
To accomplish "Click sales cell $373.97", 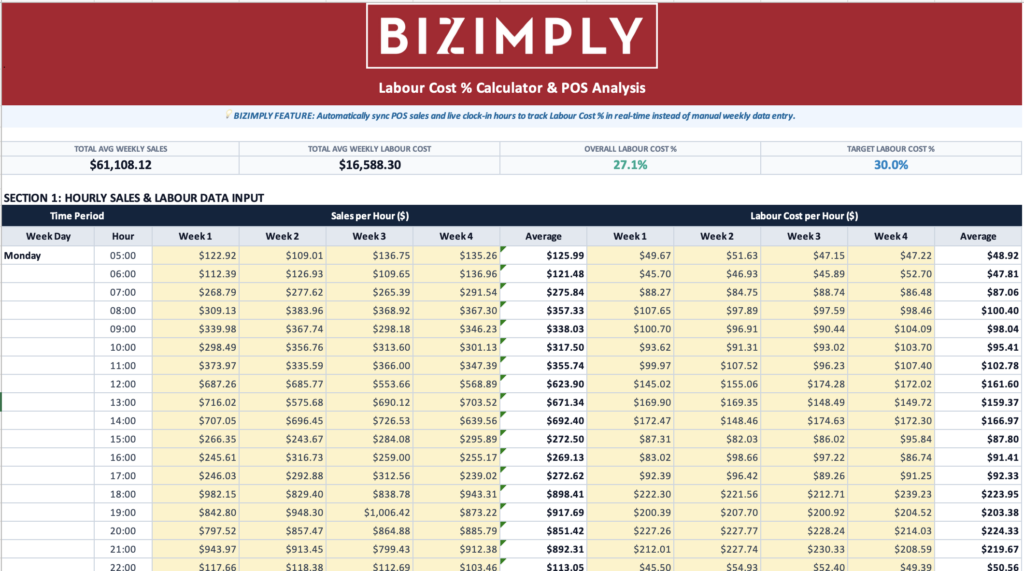I will [195, 365].
